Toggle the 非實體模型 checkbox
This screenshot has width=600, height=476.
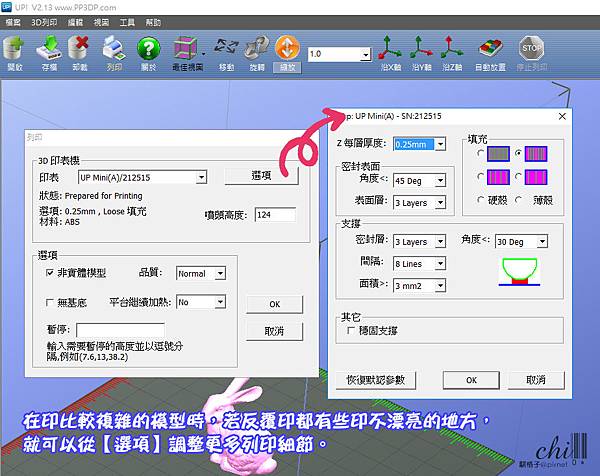(50, 272)
